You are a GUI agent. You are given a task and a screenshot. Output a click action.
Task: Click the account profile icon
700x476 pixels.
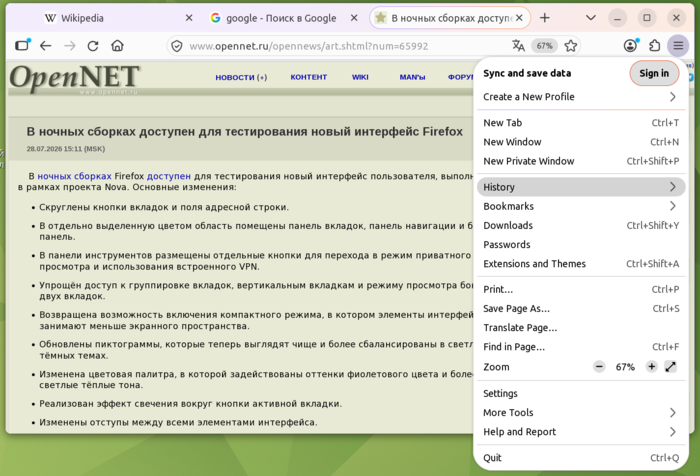[x=630, y=46]
